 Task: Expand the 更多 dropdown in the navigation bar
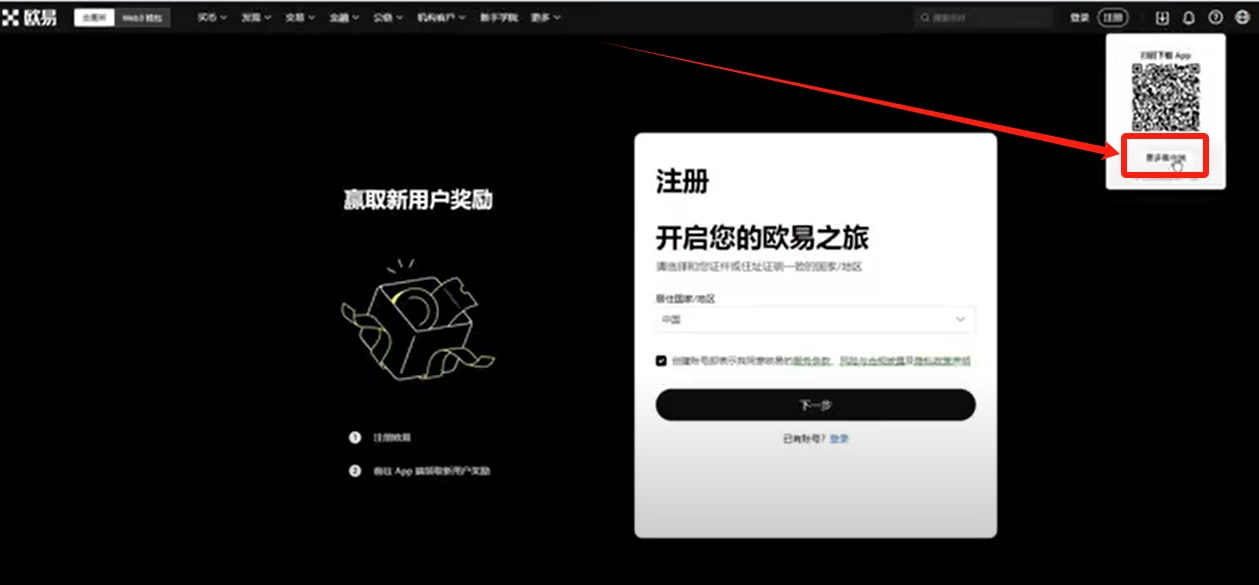(x=546, y=18)
